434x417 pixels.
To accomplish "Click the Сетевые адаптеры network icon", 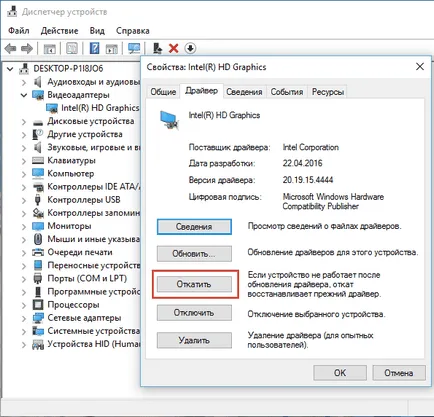I will (38, 318).
